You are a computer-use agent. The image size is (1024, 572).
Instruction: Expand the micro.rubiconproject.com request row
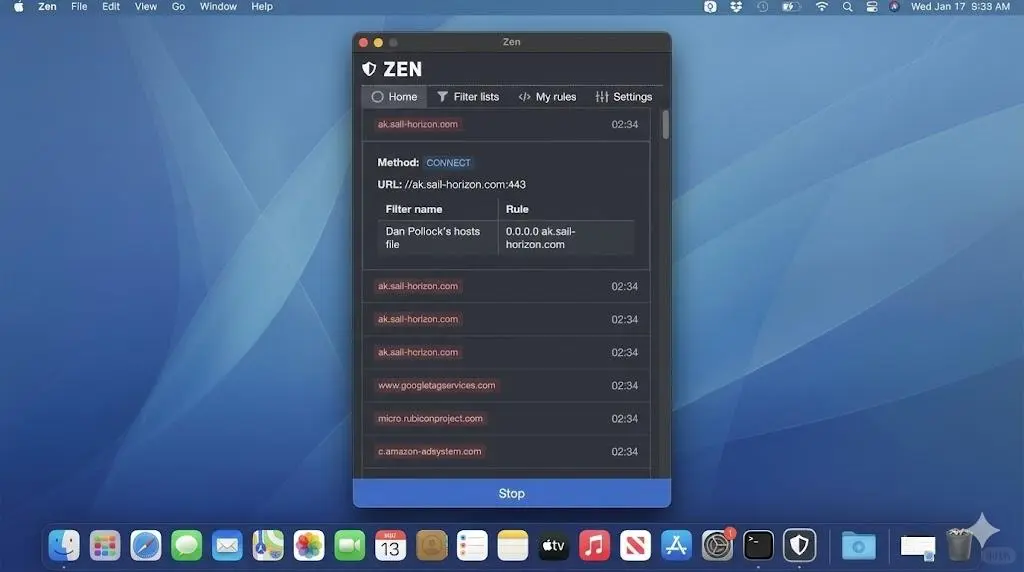tap(506, 419)
